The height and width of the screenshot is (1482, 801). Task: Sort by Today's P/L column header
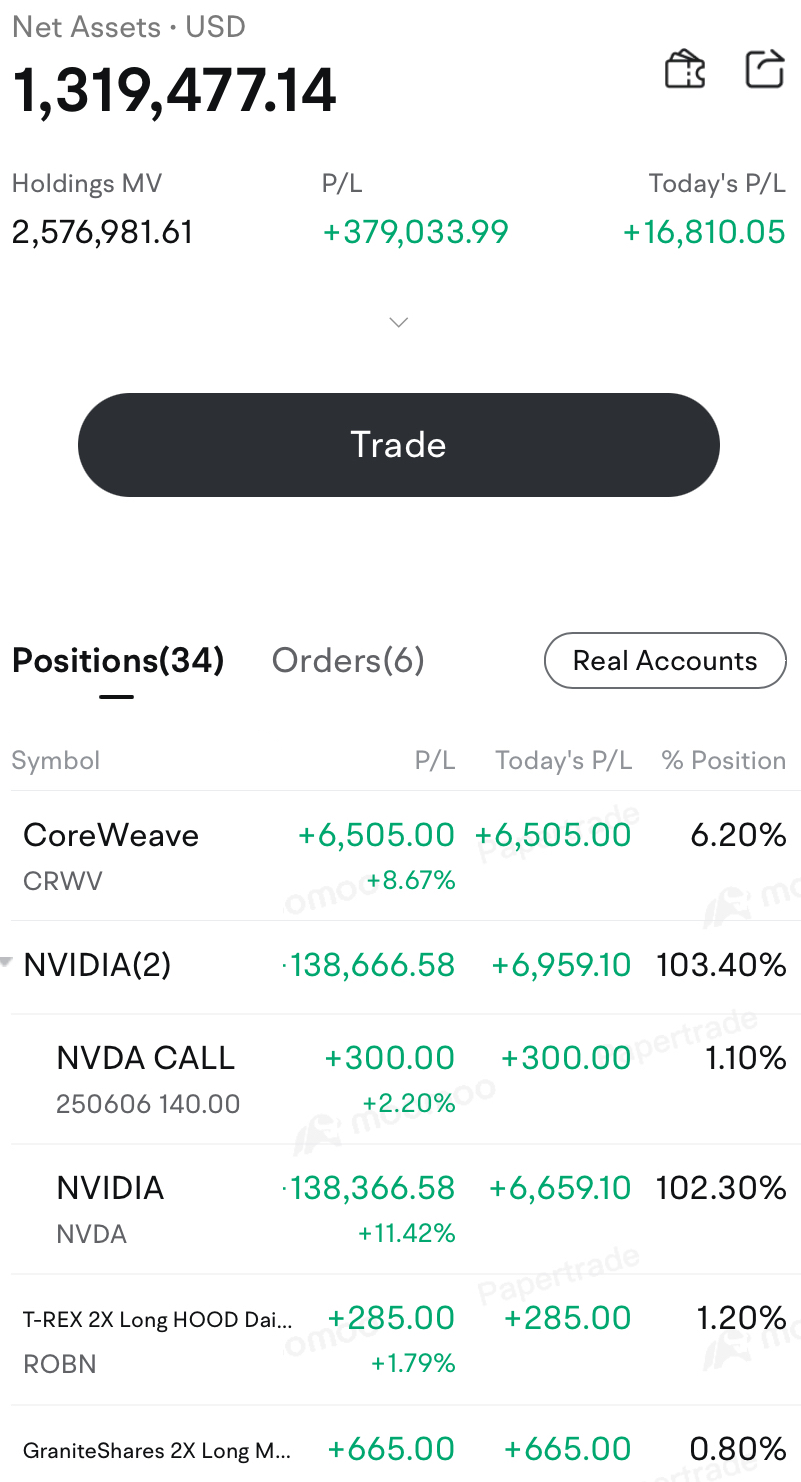563,761
